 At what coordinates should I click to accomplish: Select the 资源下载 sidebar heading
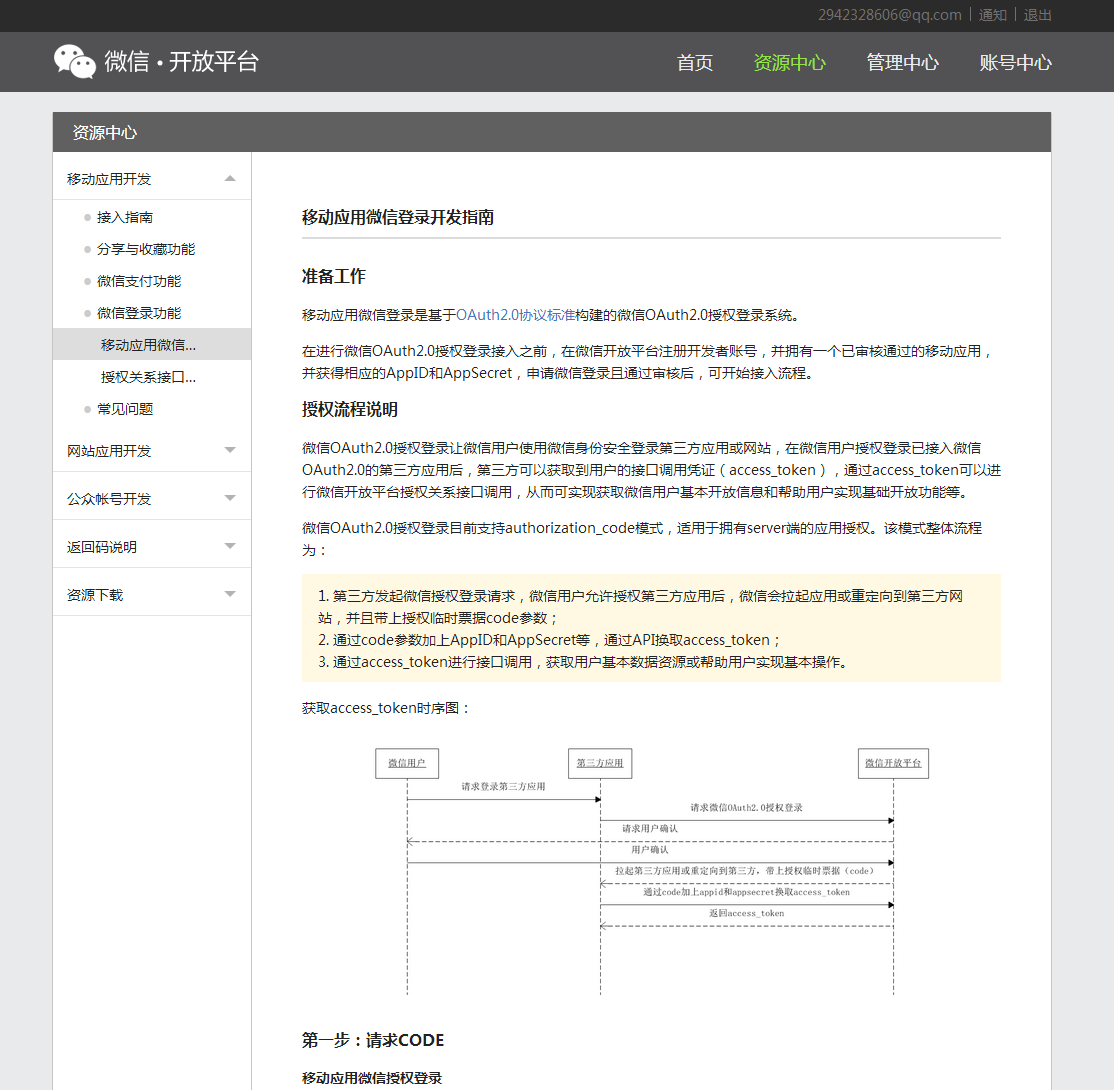coord(94,595)
